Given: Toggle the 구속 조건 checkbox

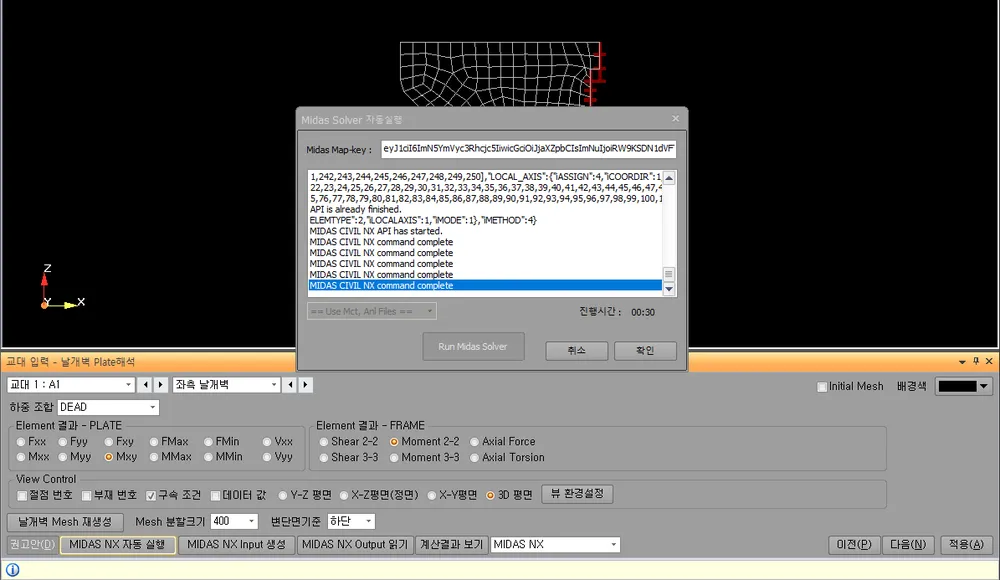Looking at the screenshot, I should [x=151, y=495].
